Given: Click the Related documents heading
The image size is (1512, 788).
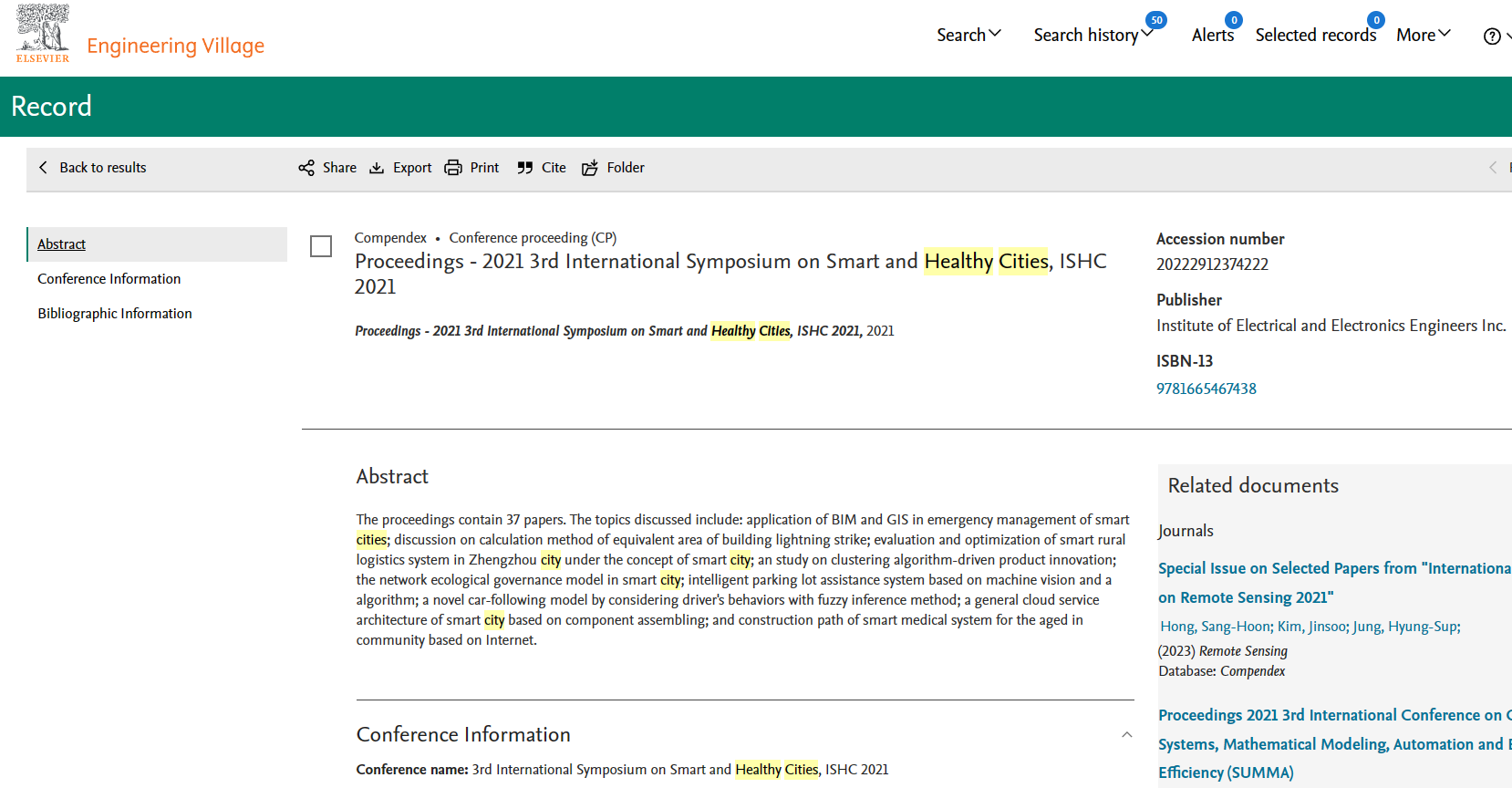Looking at the screenshot, I should pos(1253,485).
